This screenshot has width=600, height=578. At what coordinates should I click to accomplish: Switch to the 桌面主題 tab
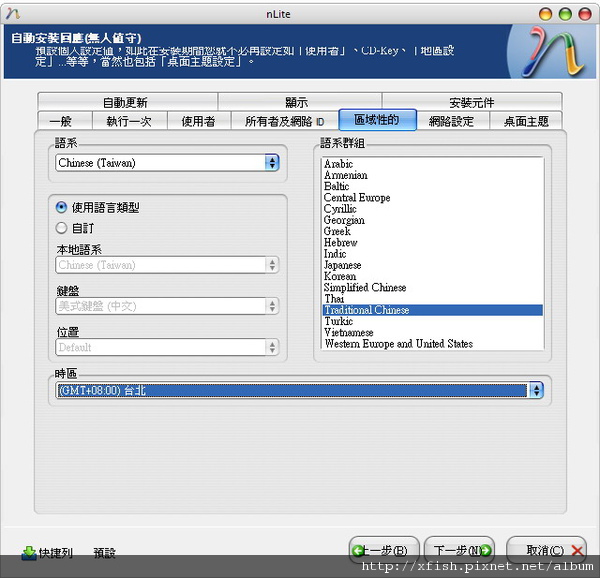coord(526,121)
